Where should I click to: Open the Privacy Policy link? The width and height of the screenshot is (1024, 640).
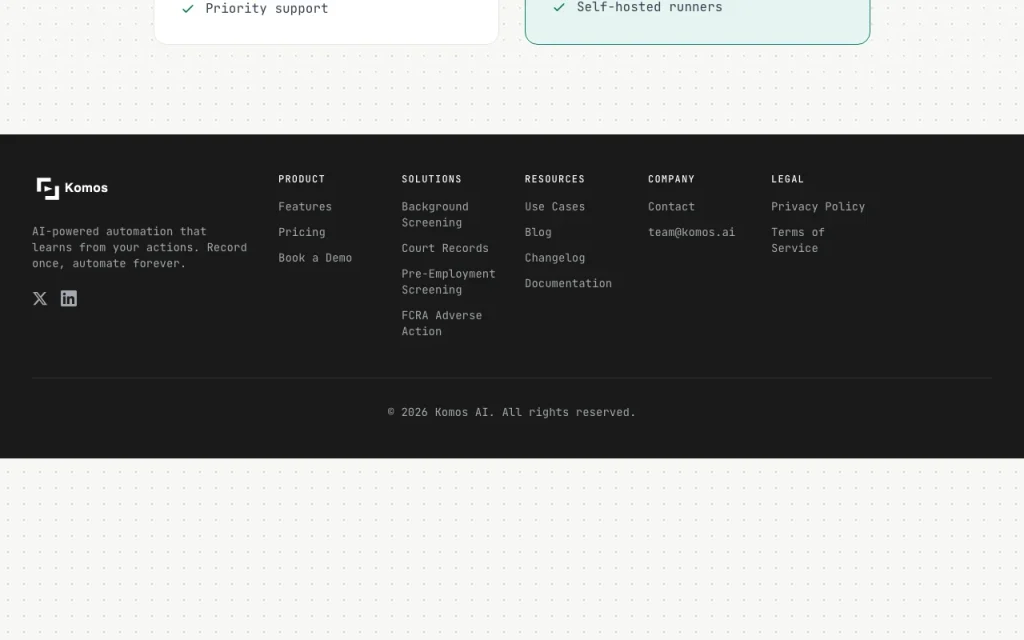click(818, 206)
